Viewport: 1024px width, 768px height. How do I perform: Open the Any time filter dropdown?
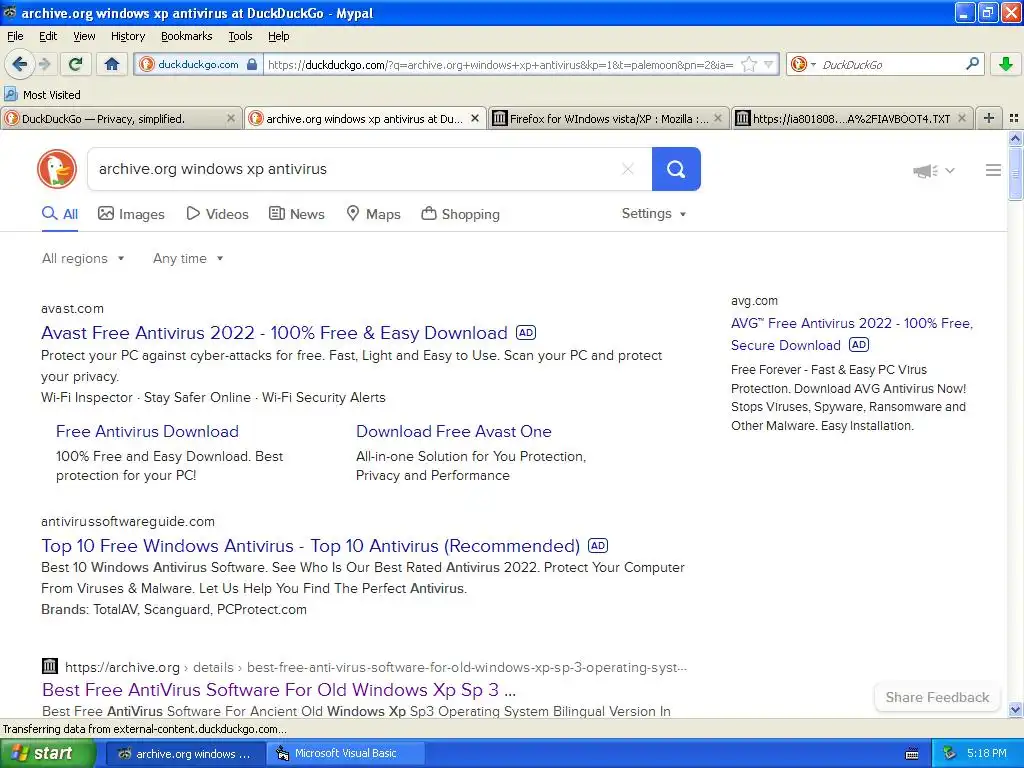pos(188,258)
